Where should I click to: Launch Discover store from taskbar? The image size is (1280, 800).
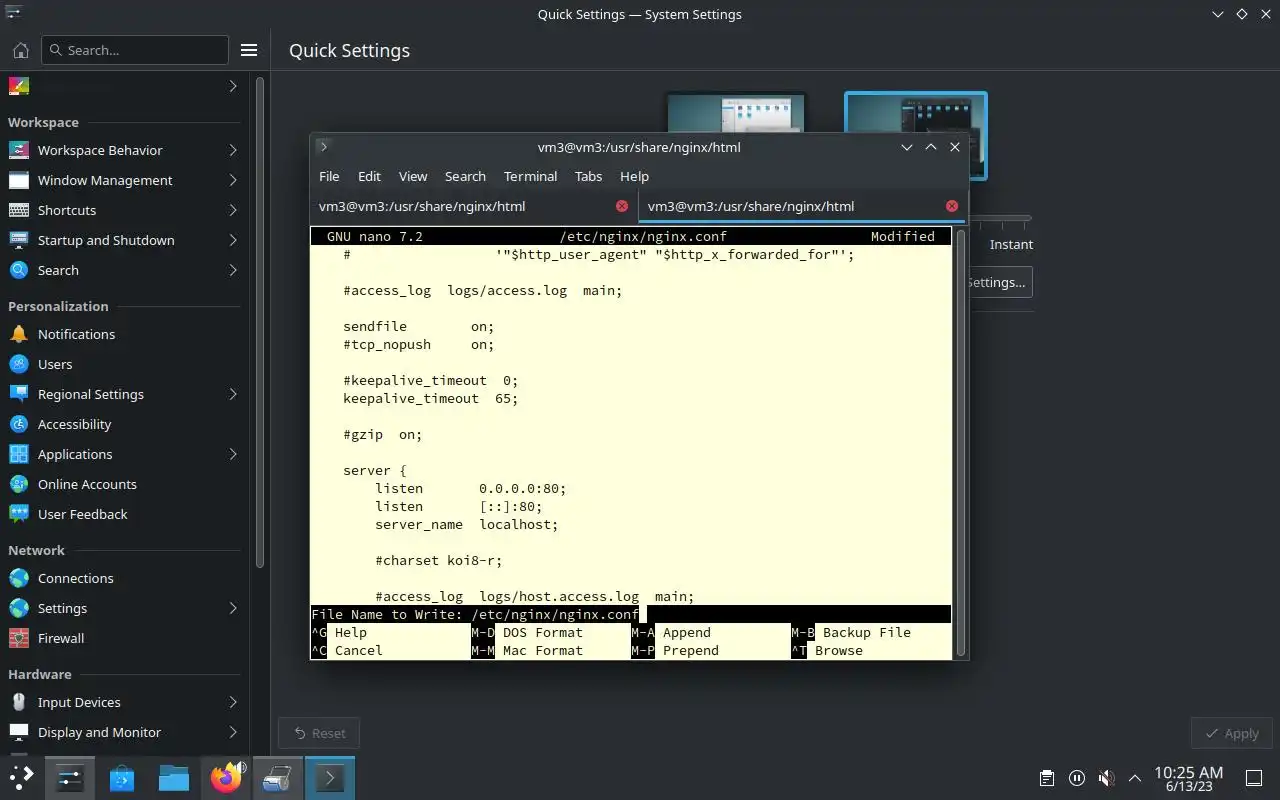(x=122, y=777)
